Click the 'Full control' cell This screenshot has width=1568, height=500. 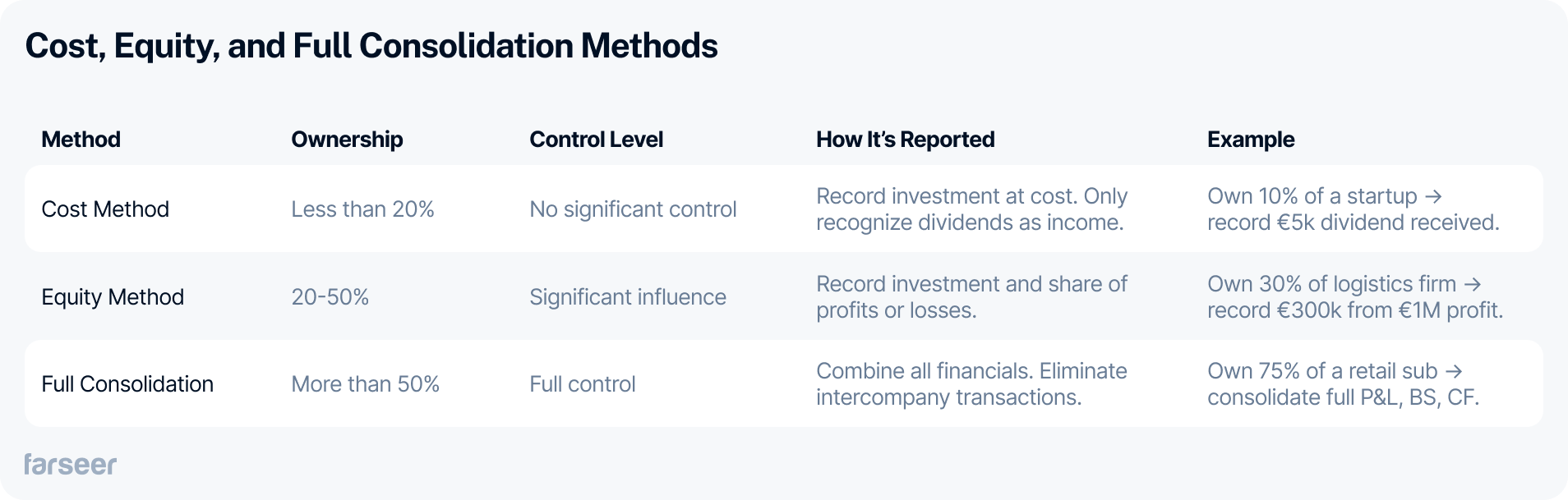pos(583,384)
